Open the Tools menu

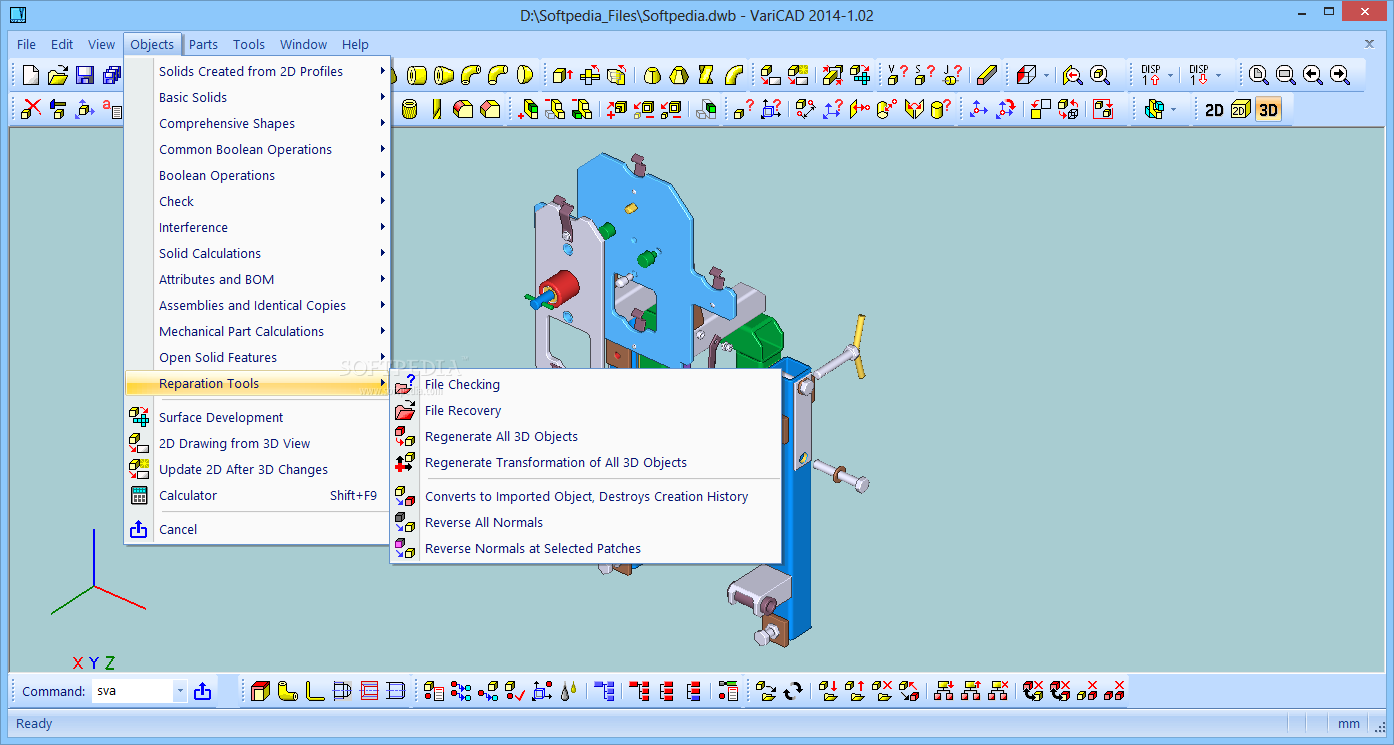[x=249, y=44]
